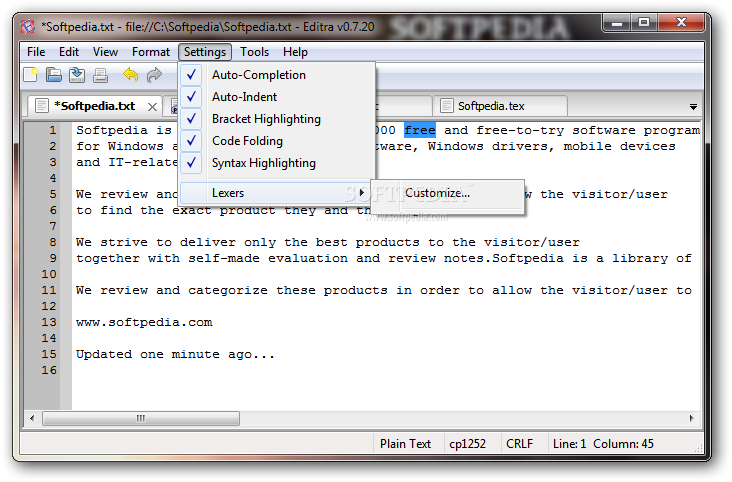The image size is (732, 482).
Task: Toggle Syntax Highlighting setting
Action: click(277, 163)
